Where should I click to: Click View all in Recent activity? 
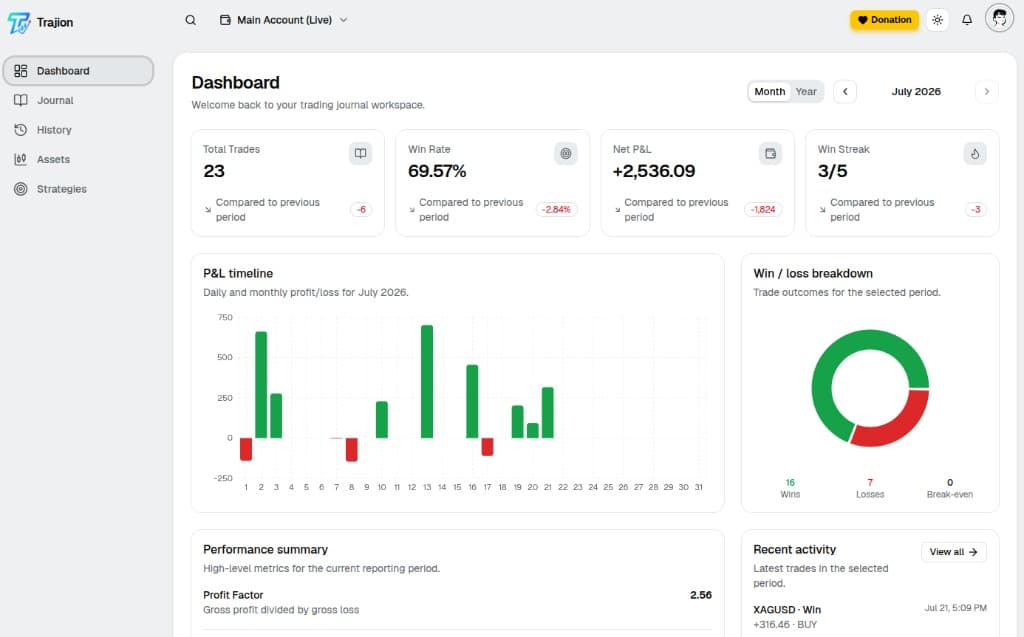pos(953,552)
